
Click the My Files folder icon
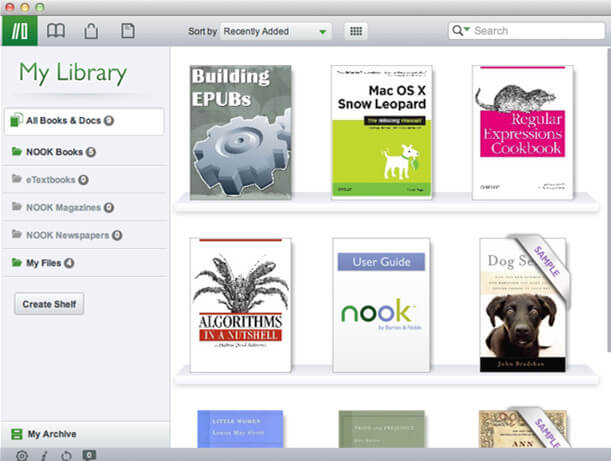pos(16,262)
